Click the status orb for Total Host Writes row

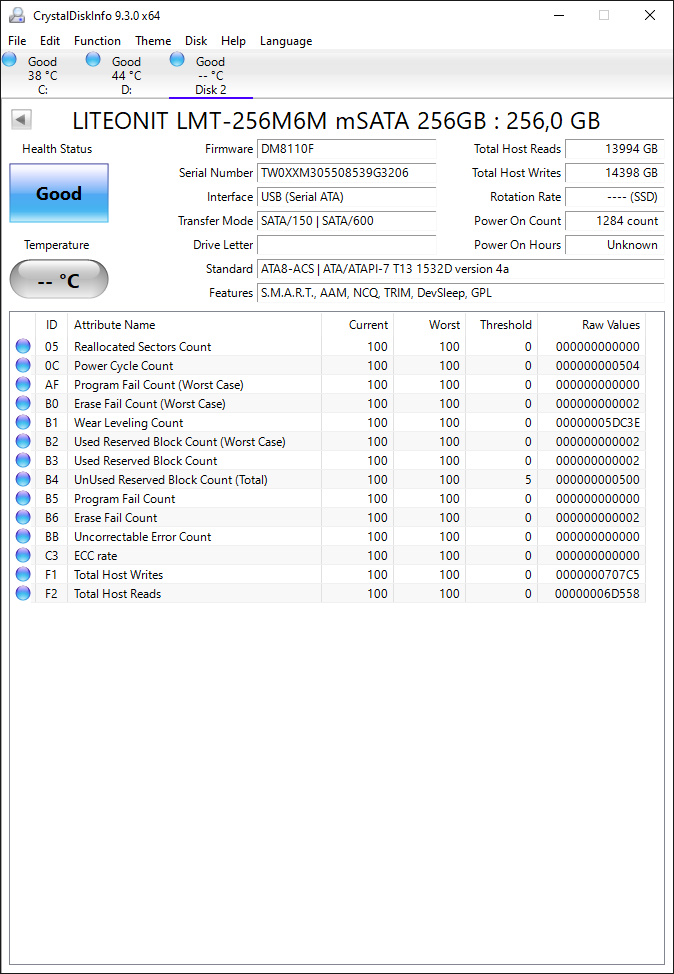click(x=23, y=575)
